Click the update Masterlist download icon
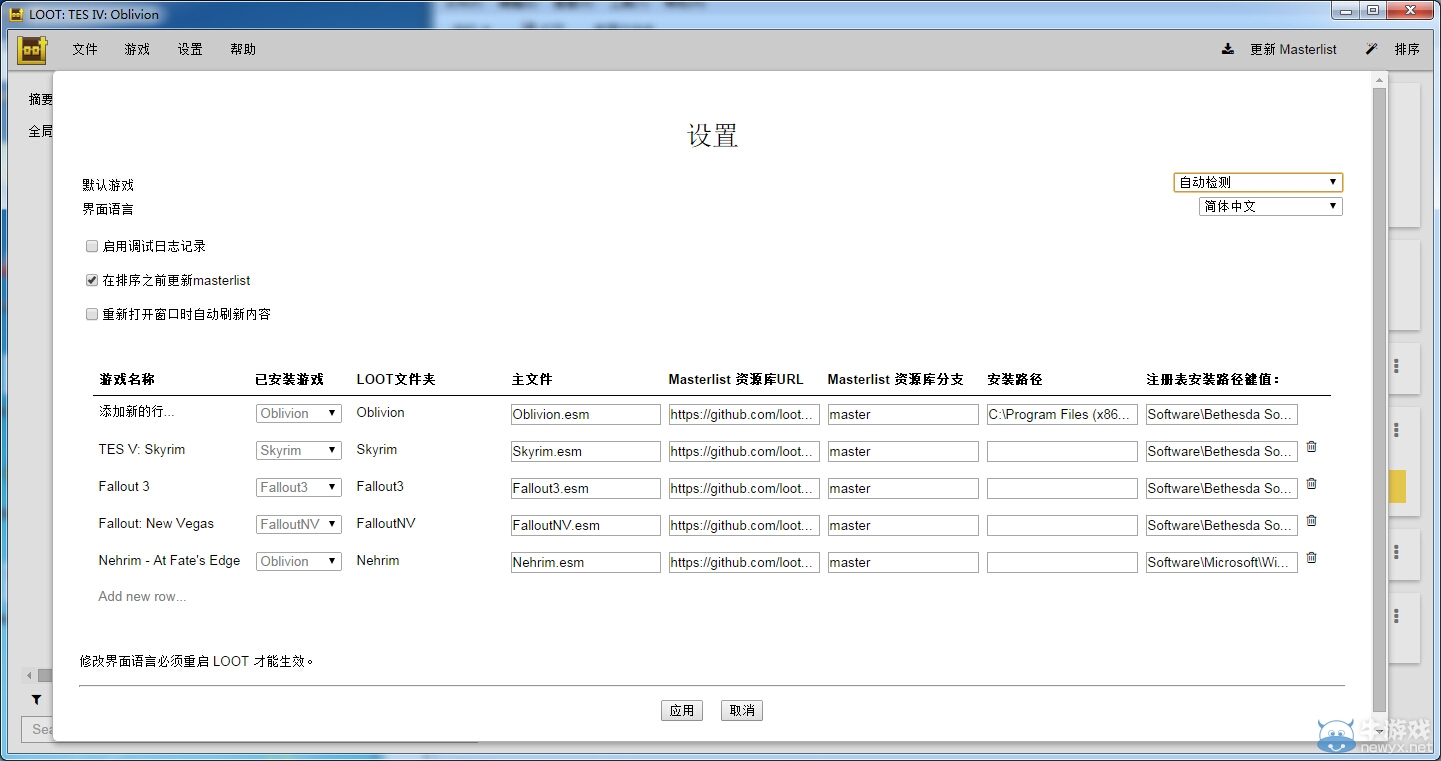This screenshot has width=1441, height=761. tap(1228, 49)
